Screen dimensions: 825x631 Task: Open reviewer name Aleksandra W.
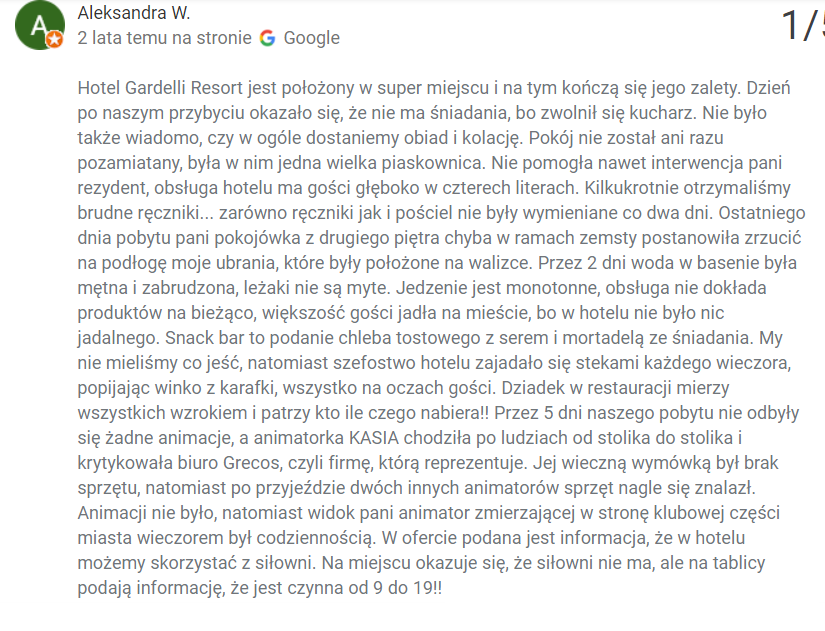pyautogui.click(x=134, y=13)
